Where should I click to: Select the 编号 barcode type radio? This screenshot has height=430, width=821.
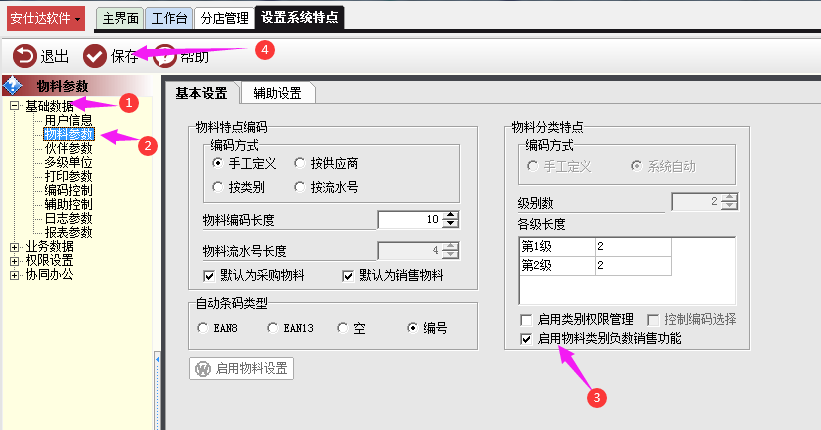coord(413,328)
